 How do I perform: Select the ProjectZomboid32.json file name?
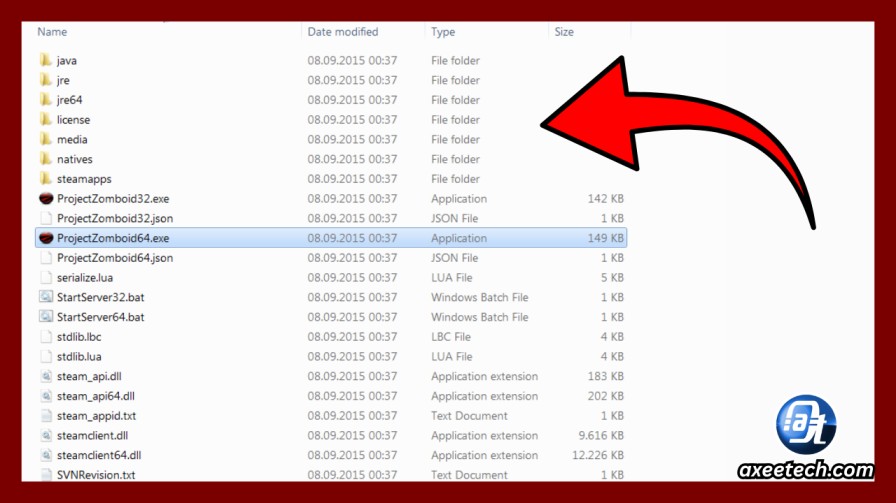tap(115, 218)
